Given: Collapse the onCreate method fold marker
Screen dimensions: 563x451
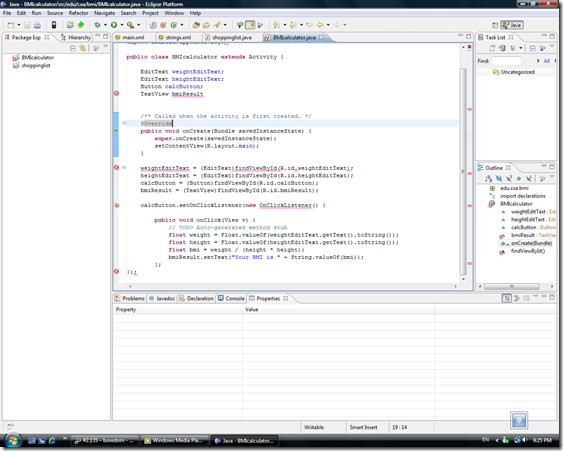Looking at the screenshot, I should 124,123.
